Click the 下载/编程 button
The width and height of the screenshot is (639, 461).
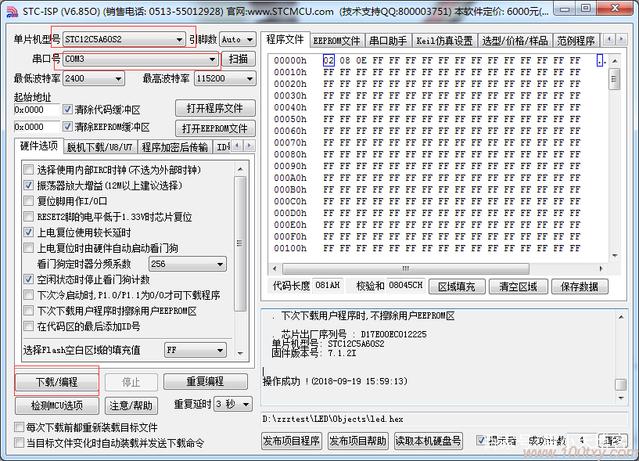[57, 382]
